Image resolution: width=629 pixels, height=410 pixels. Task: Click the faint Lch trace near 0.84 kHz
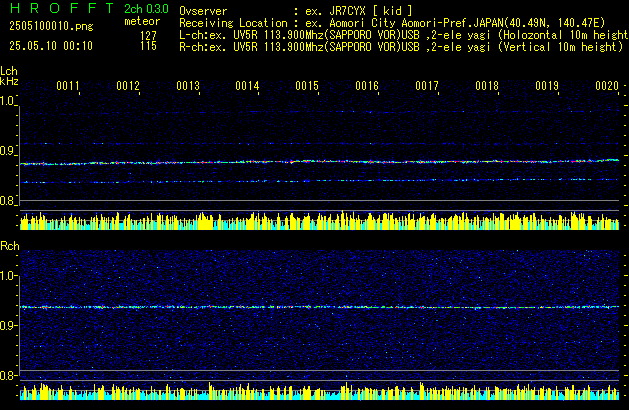pyautogui.click(x=319, y=181)
